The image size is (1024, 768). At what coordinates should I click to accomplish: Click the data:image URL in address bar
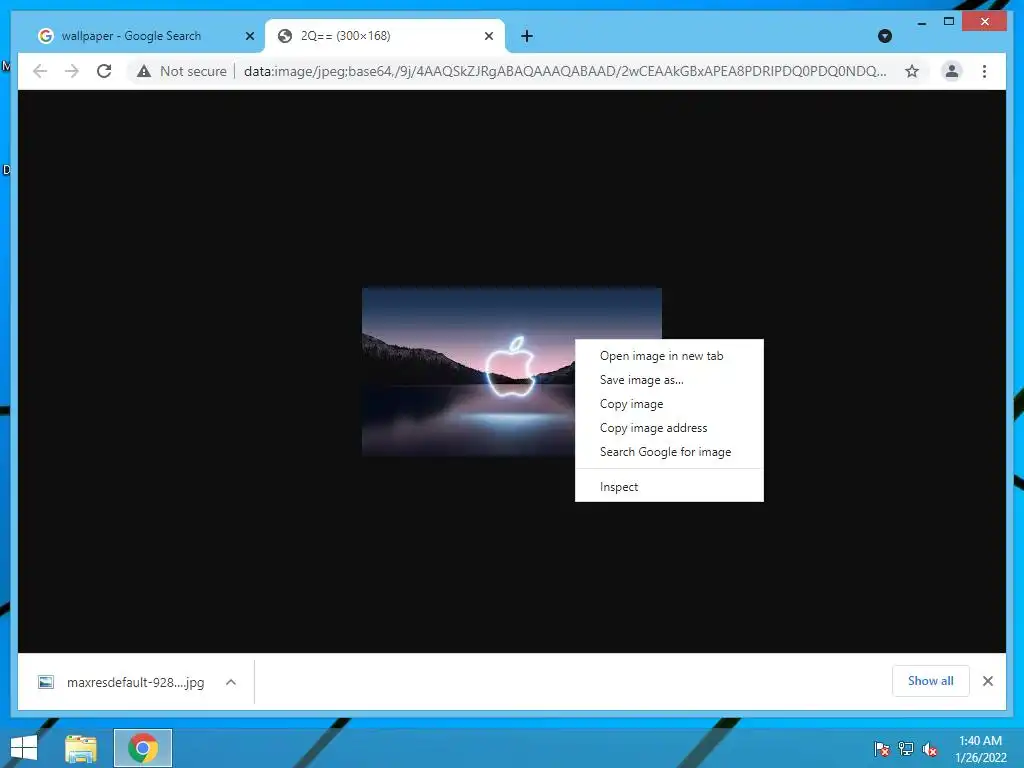tap(565, 71)
